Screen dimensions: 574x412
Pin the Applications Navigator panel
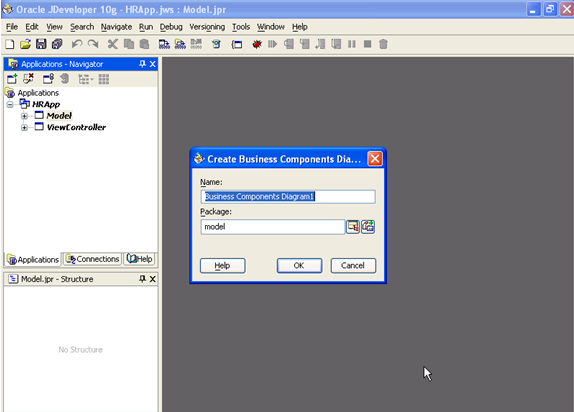[x=142, y=64]
